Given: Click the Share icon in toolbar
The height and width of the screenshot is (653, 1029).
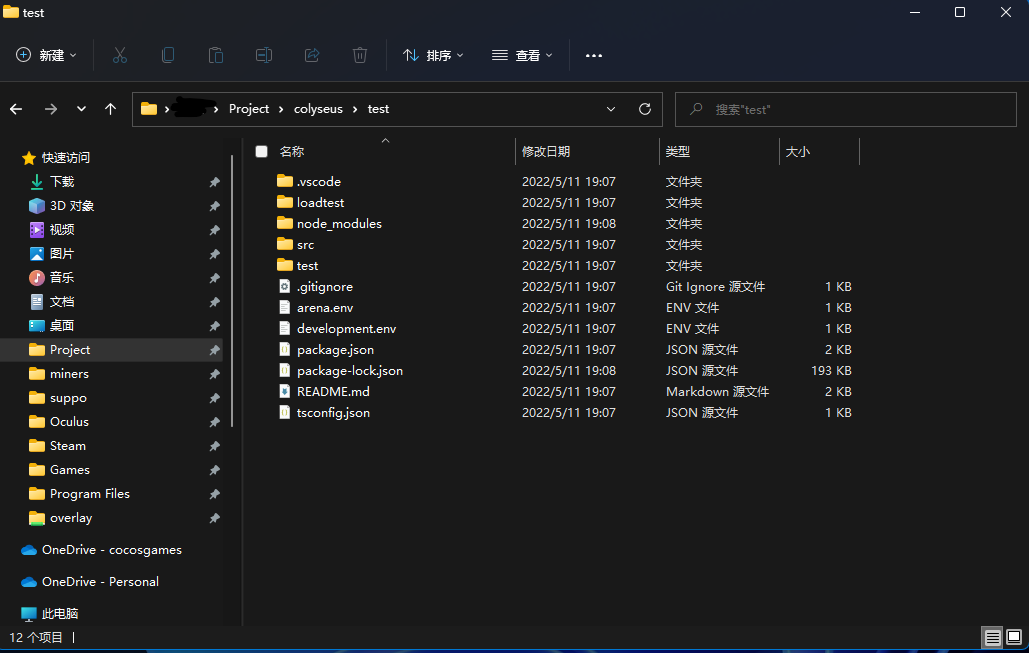Looking at the screenshot, I should pos(312,55).
